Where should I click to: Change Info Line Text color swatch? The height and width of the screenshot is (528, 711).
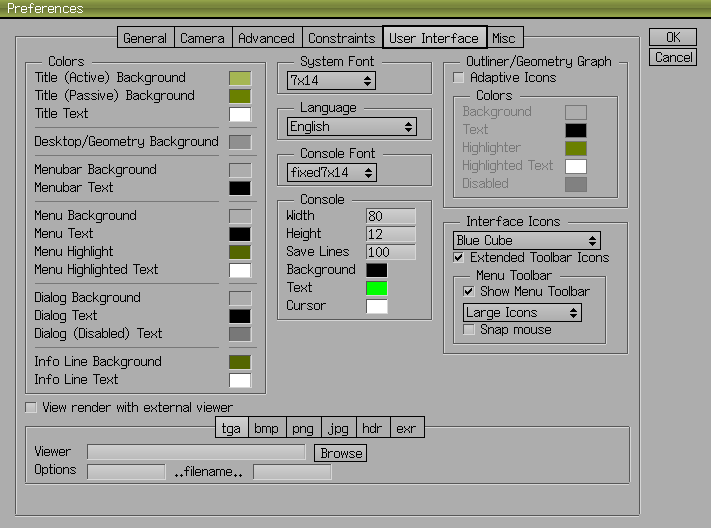(x=240, y=380)
